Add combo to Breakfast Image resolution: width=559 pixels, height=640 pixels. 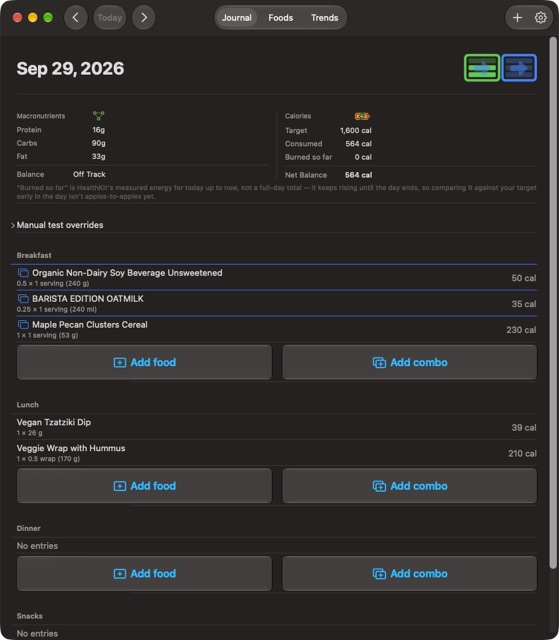coord(410,362)
